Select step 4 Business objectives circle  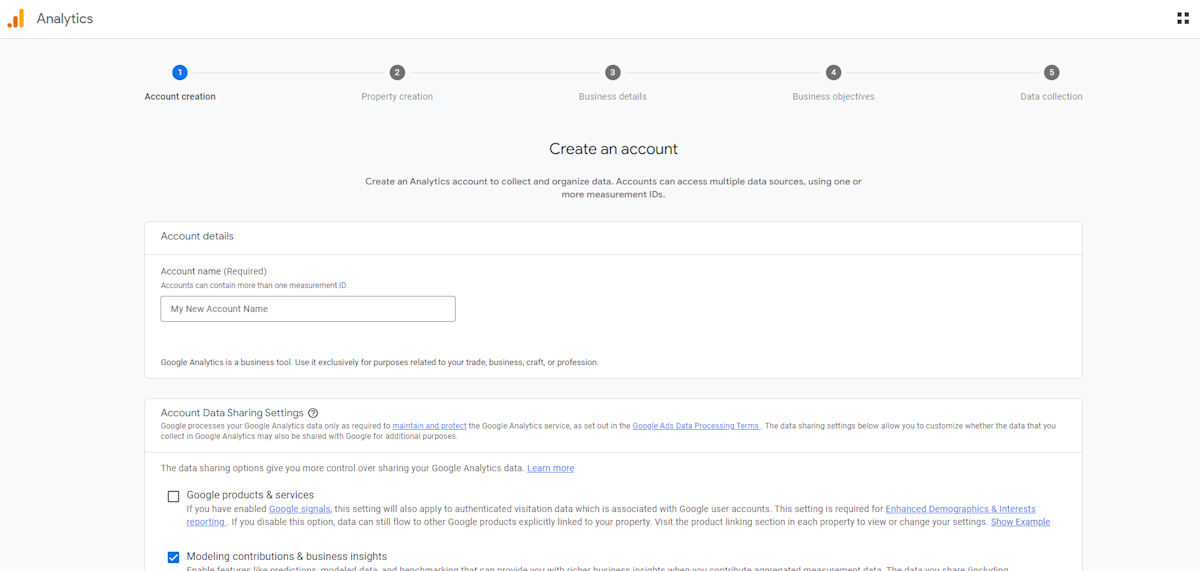coord(833,72)
